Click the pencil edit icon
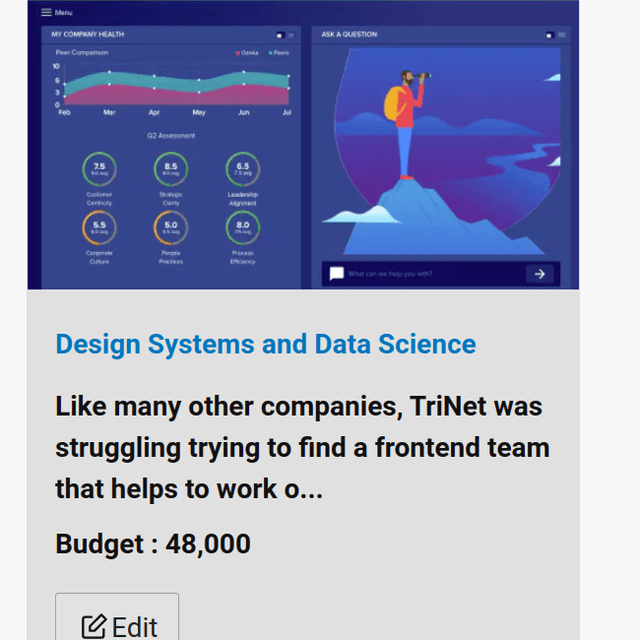Screen dimensions: 640x640 (94, 627)
